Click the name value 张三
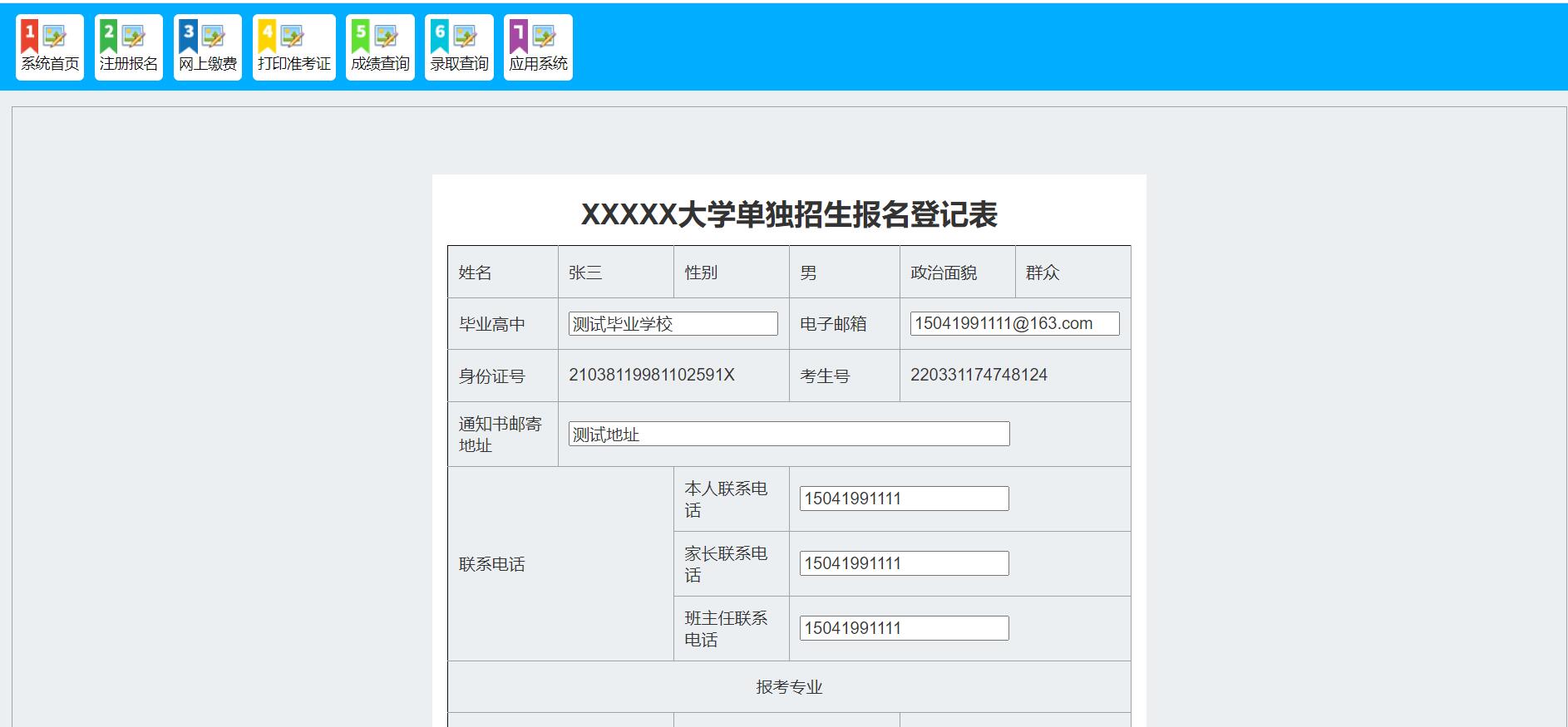The height and width of the screenshot is (727, 1568). click(585, 273)
